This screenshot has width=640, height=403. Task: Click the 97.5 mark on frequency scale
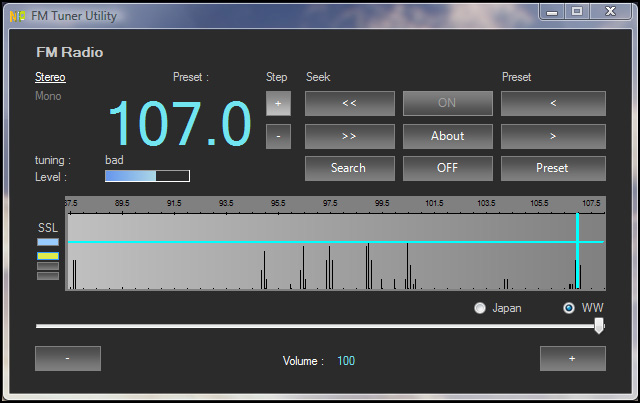pyautogui.click(x=330, y=203)
